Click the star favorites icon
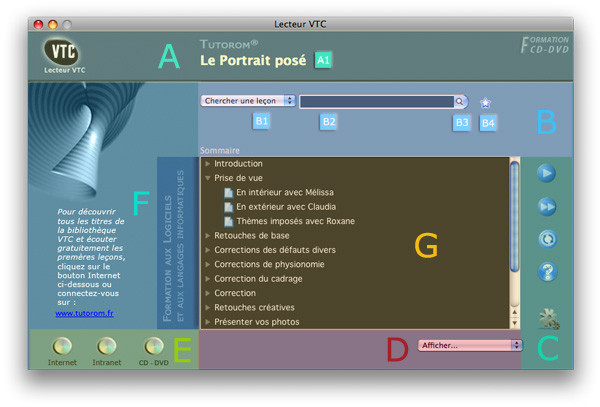The width and height of the screenshot is (600, 407). coord(485,103)
